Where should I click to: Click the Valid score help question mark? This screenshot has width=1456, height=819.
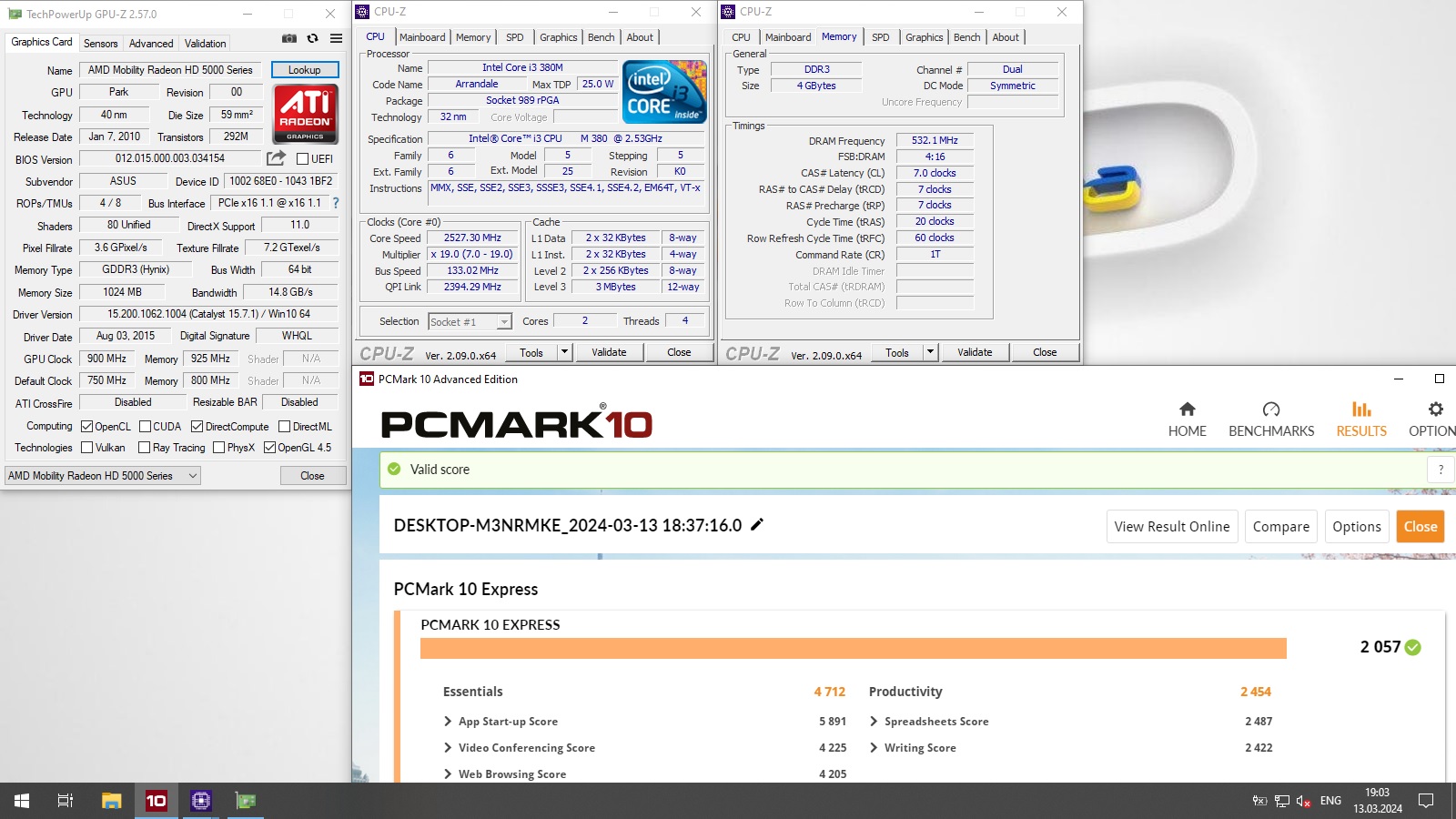click(x=1441, y=470)
